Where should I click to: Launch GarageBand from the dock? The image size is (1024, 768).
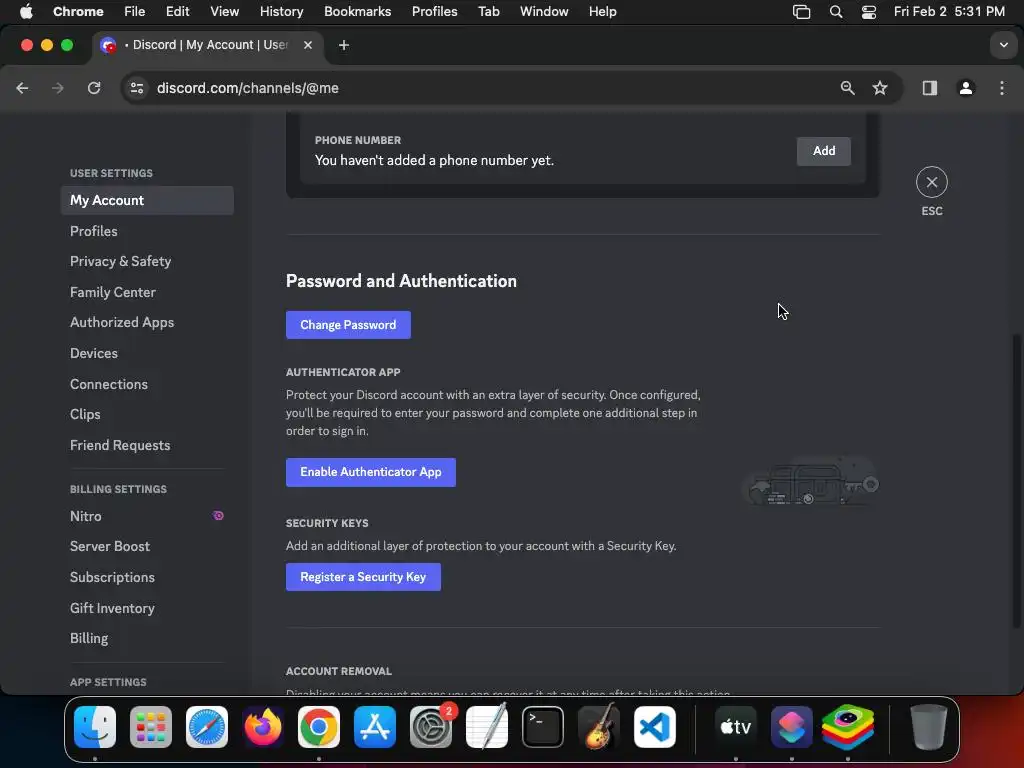click(599, 727)
